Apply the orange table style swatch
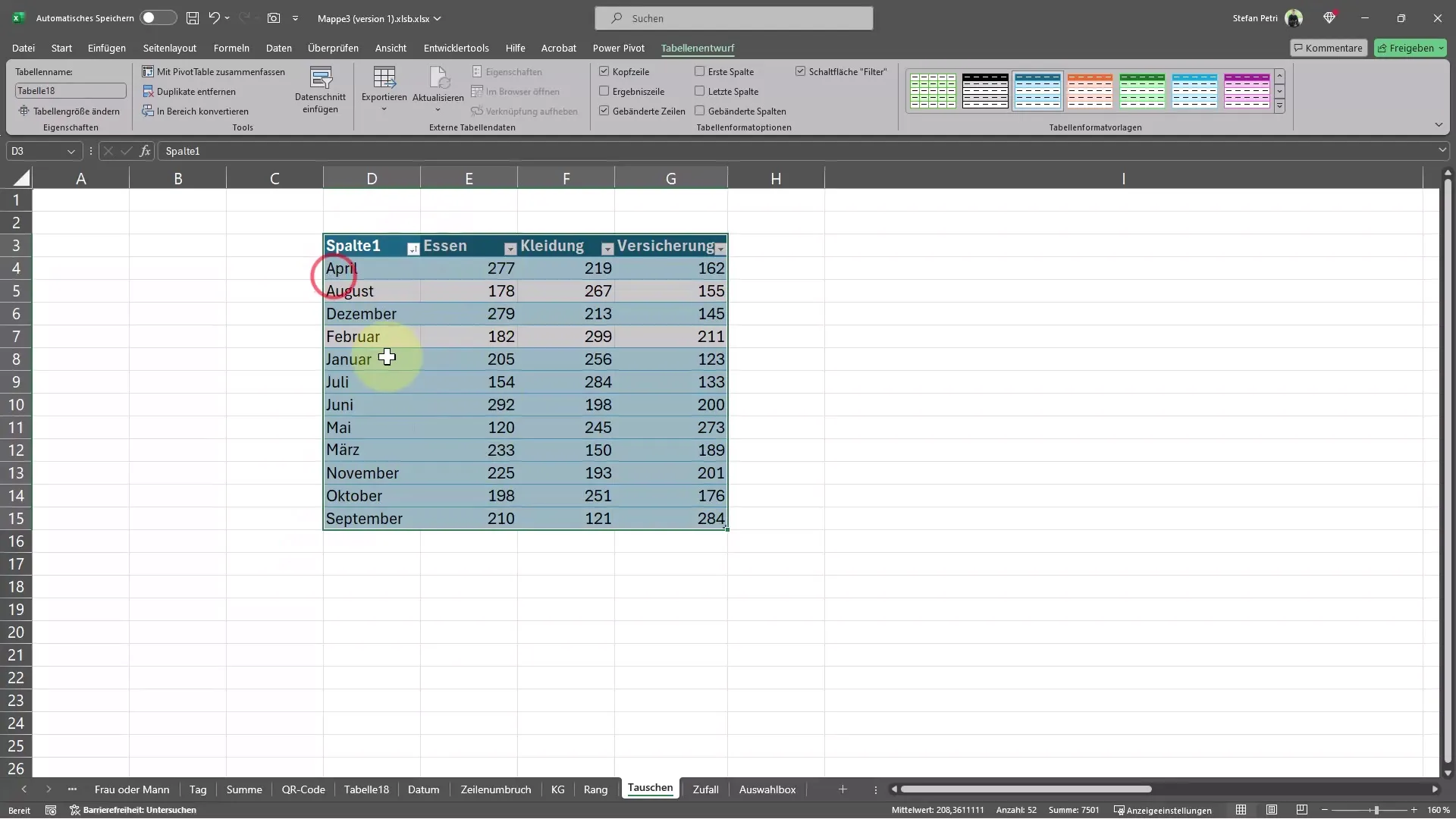Image resolution: width=1456 pixels, height=819 pixels. pyautogui.click(x=1090, y=91)
